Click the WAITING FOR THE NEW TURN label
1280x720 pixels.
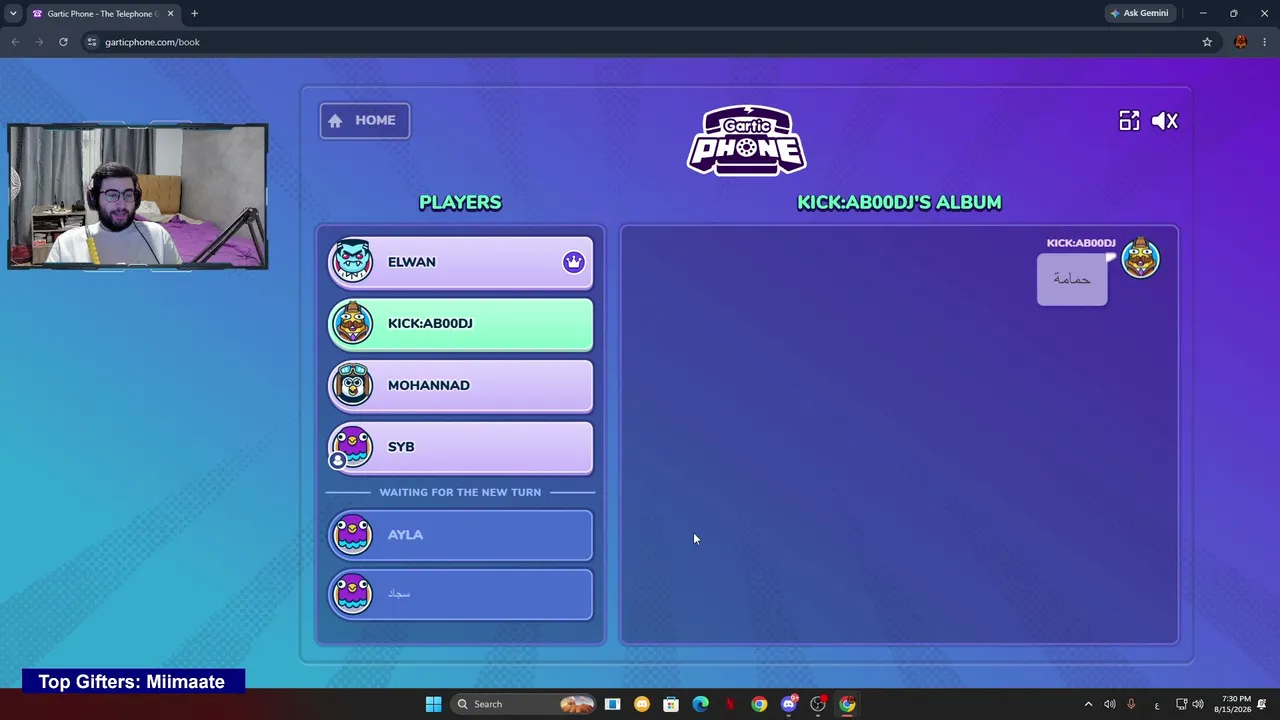(460, 492)
